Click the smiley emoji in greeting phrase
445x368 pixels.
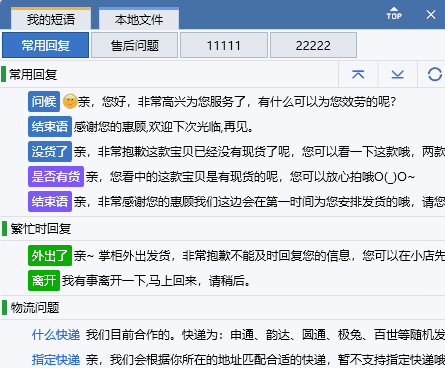pyautogui.click(x=70, y=101)
